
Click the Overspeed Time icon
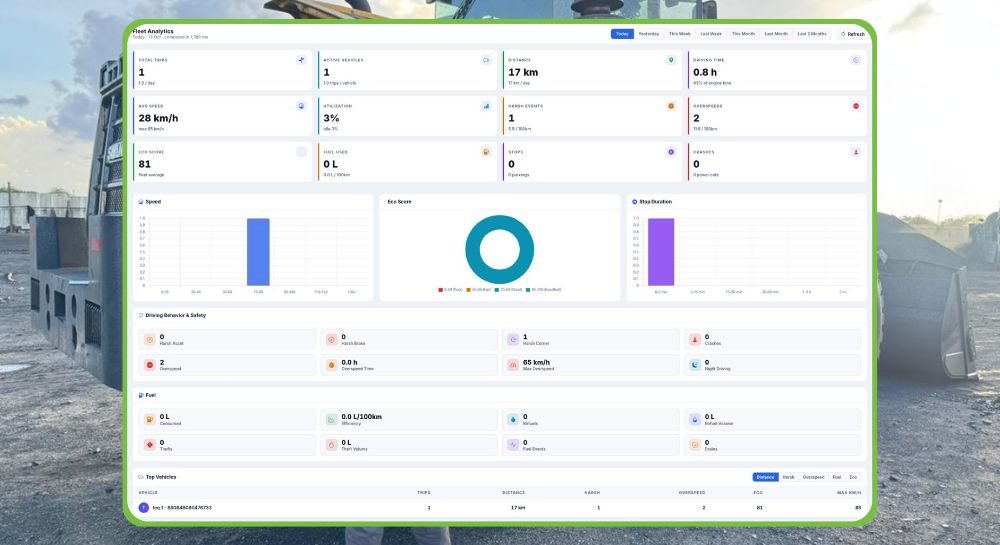point(332,365)
